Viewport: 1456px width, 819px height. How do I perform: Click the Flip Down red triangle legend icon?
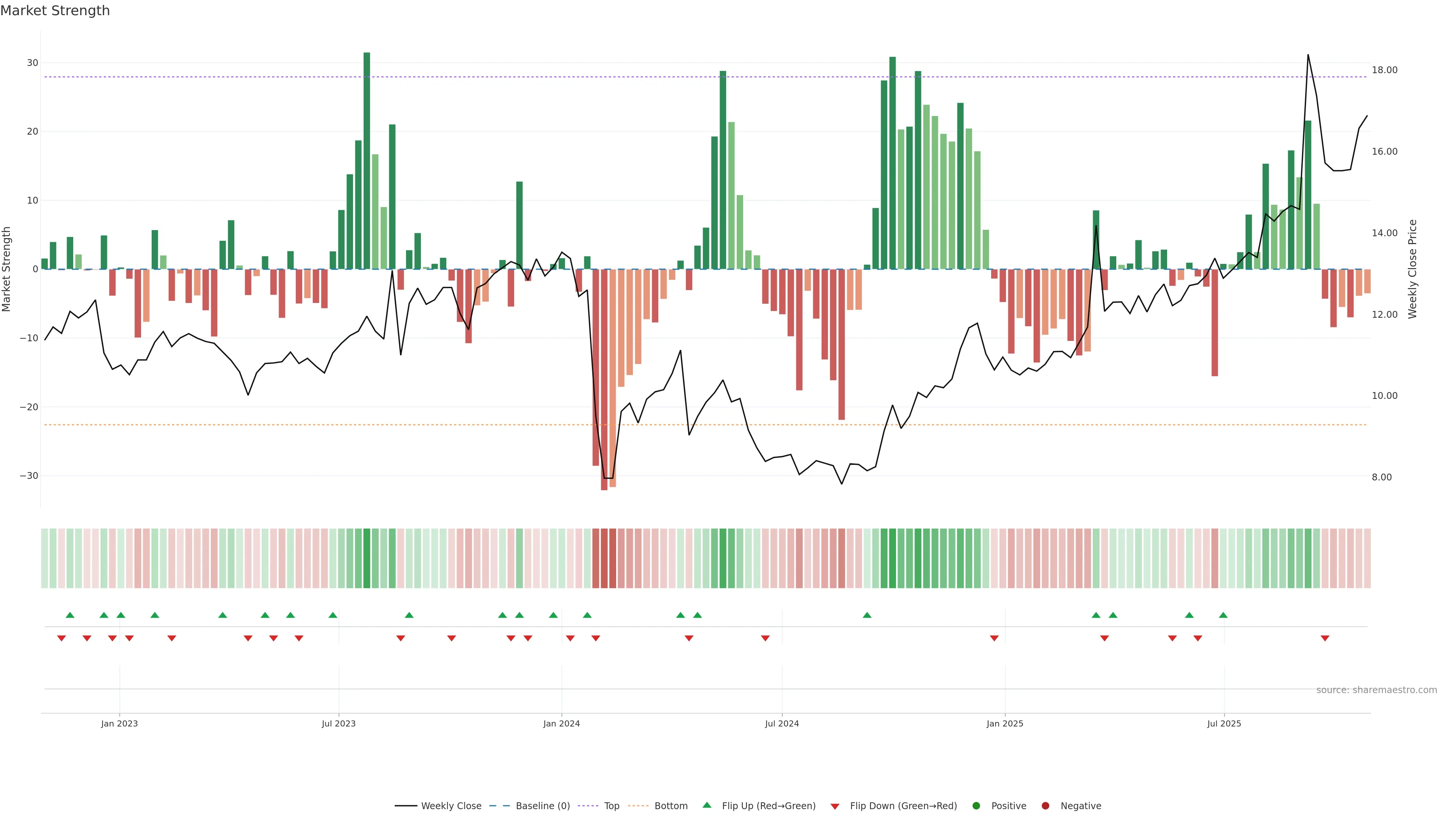coord(835,806)
